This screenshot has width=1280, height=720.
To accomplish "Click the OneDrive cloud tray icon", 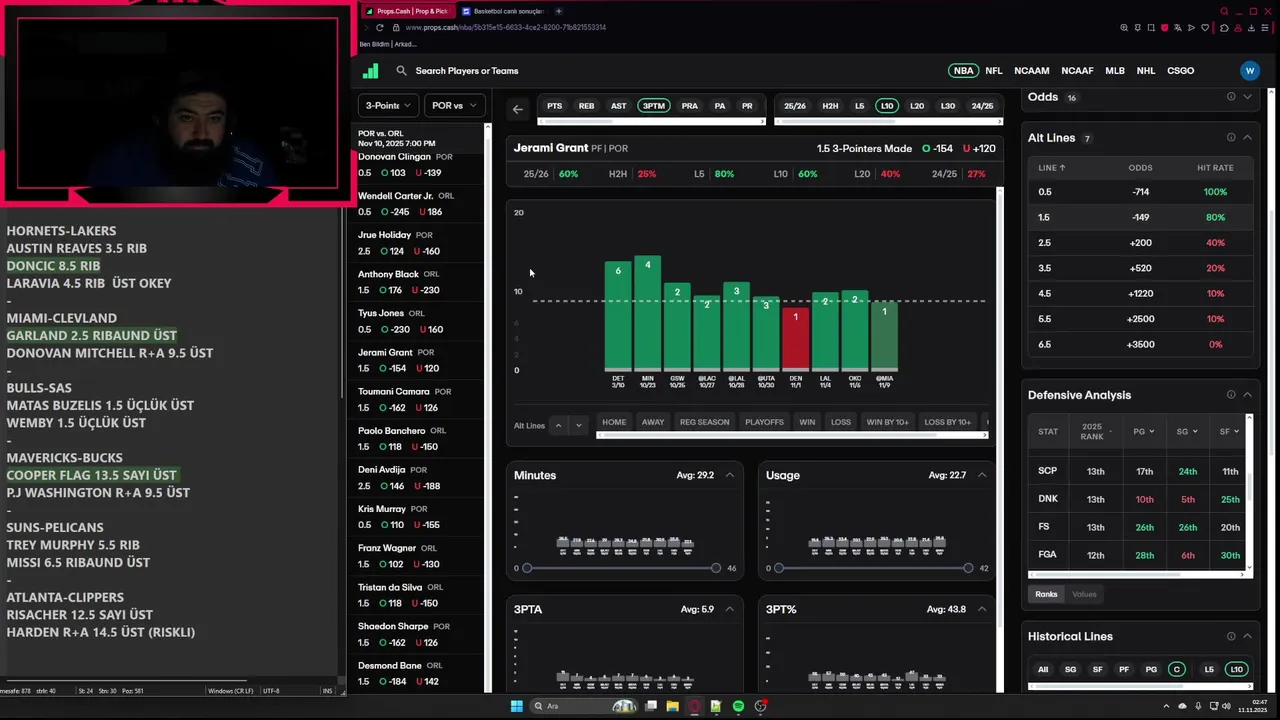I will pos(1180,706).
